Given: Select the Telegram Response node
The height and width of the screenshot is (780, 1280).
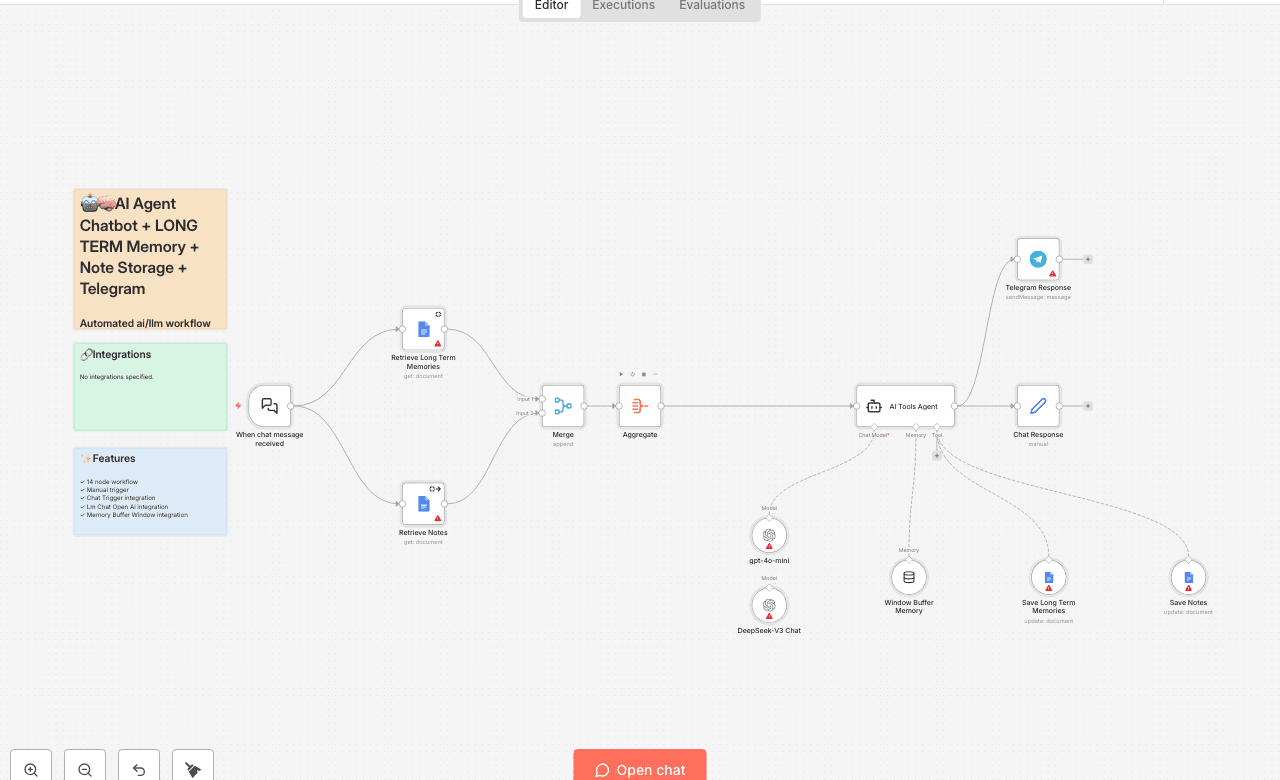Looking at the screenshot, I should 1038,257.
